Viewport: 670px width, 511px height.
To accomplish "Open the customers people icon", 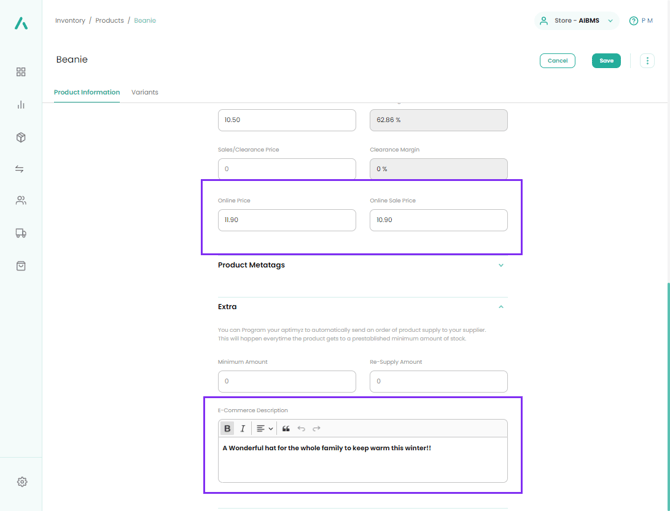I will (21, 201).
